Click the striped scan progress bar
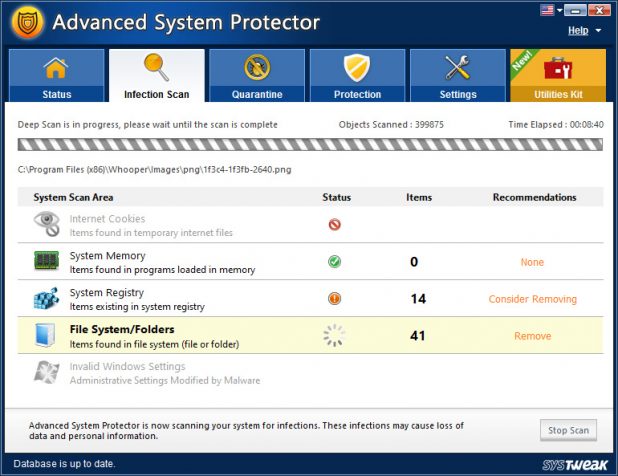Image resolution: width=618 pixels, height=476 pixels. tap(310, 145)
